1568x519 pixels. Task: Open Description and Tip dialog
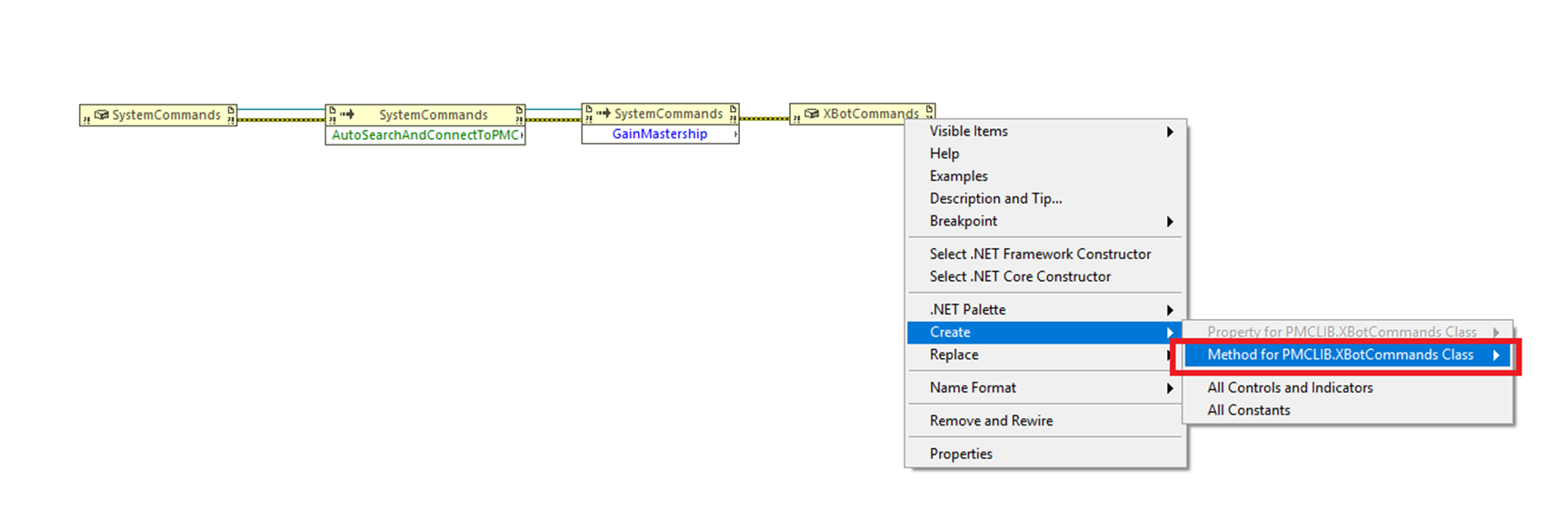point(995,198)
